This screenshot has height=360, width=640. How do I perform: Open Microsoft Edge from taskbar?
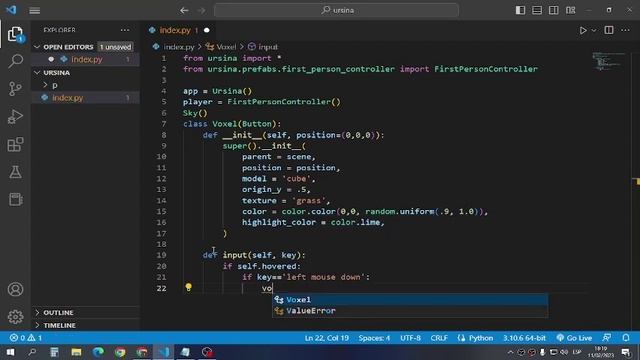pyautogui.click(x=98, y=352)
